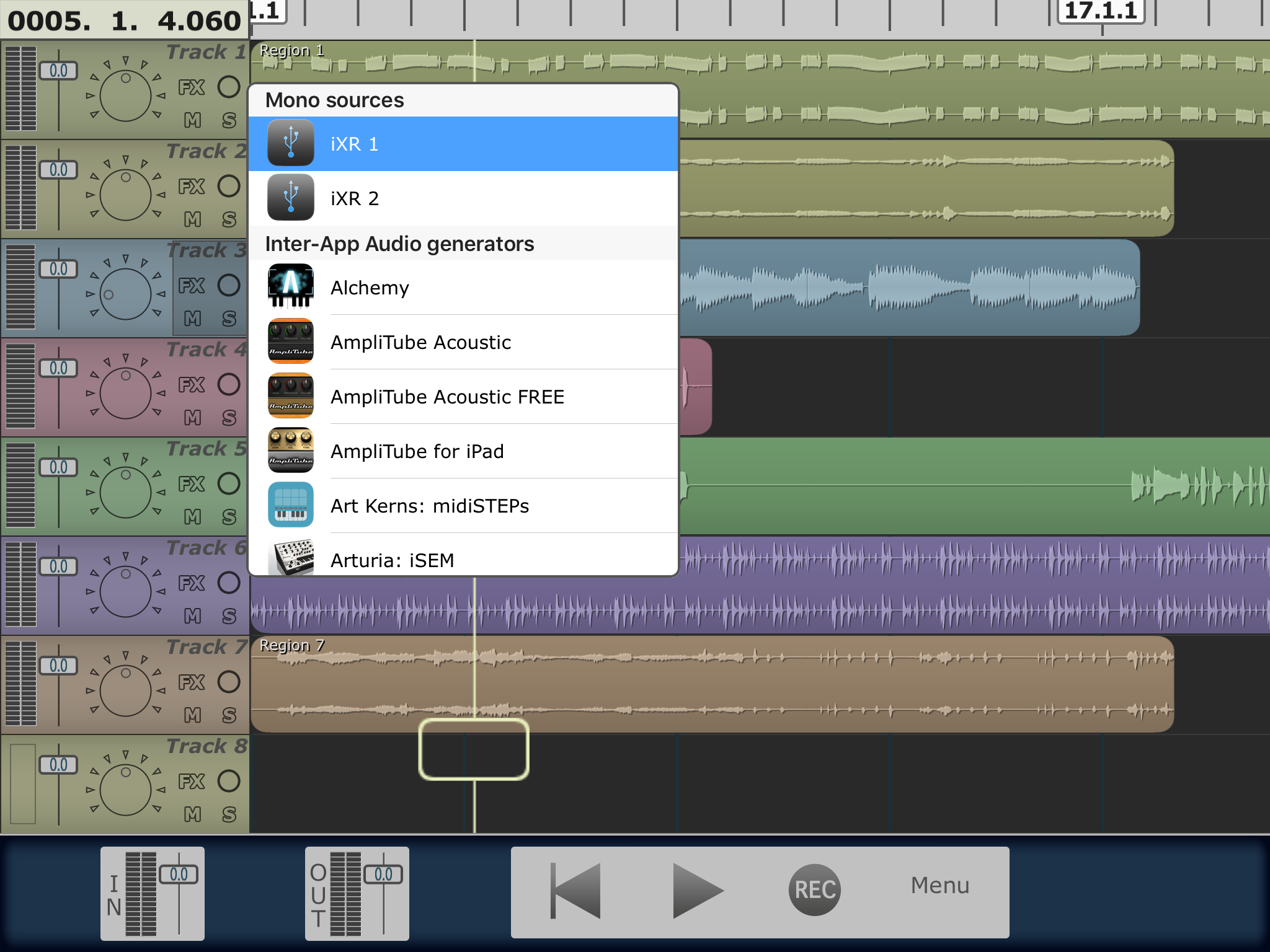Image resolution: width=1270 pixels, height=952 pixels.
Task: Click the iXR 2 USB icon
Action: (291, 198)
